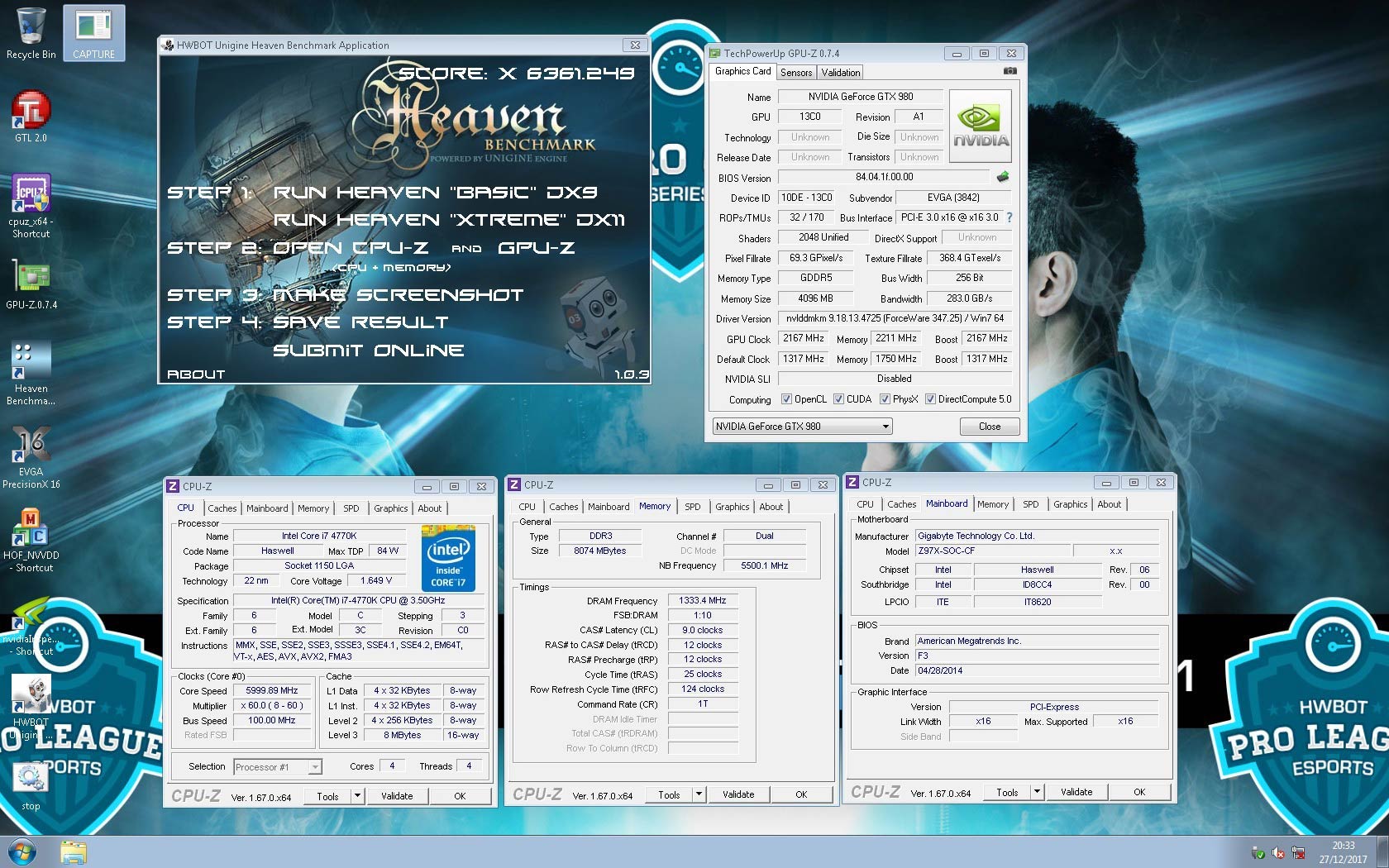Expand Tools dropdown arrow in CPU-Z CPU window
The height and width of the screenshot is (868, 1389).
tap(357, 796)
